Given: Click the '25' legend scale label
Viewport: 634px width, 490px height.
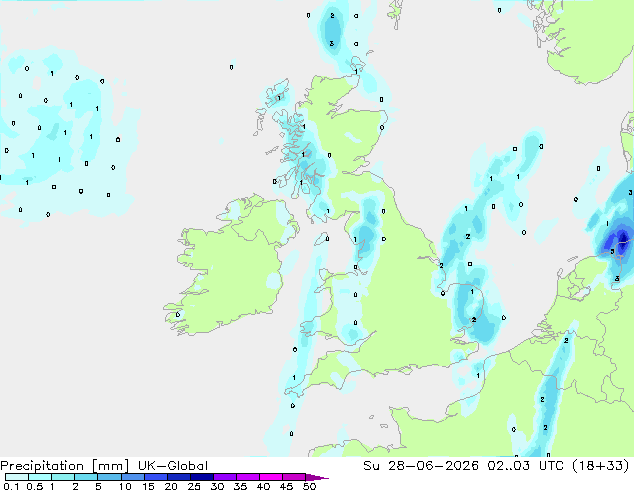Looking at the screenshot, I should point(194,486).
